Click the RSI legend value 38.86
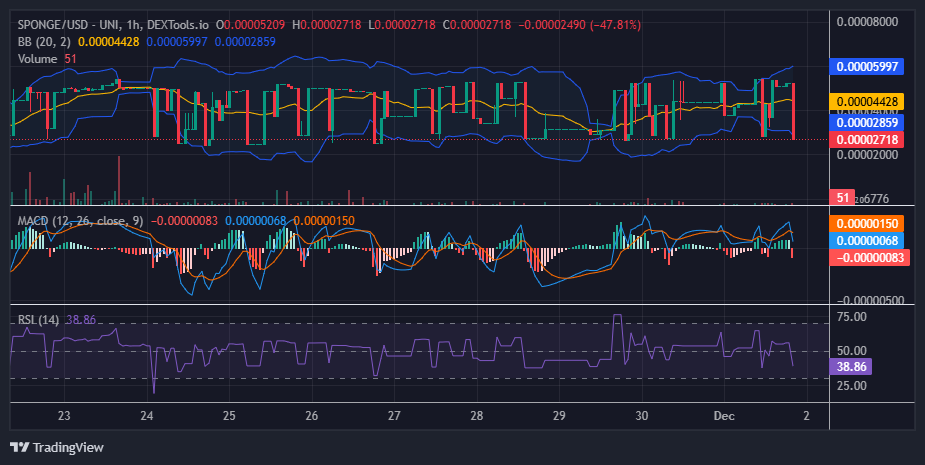 point(81,320)
